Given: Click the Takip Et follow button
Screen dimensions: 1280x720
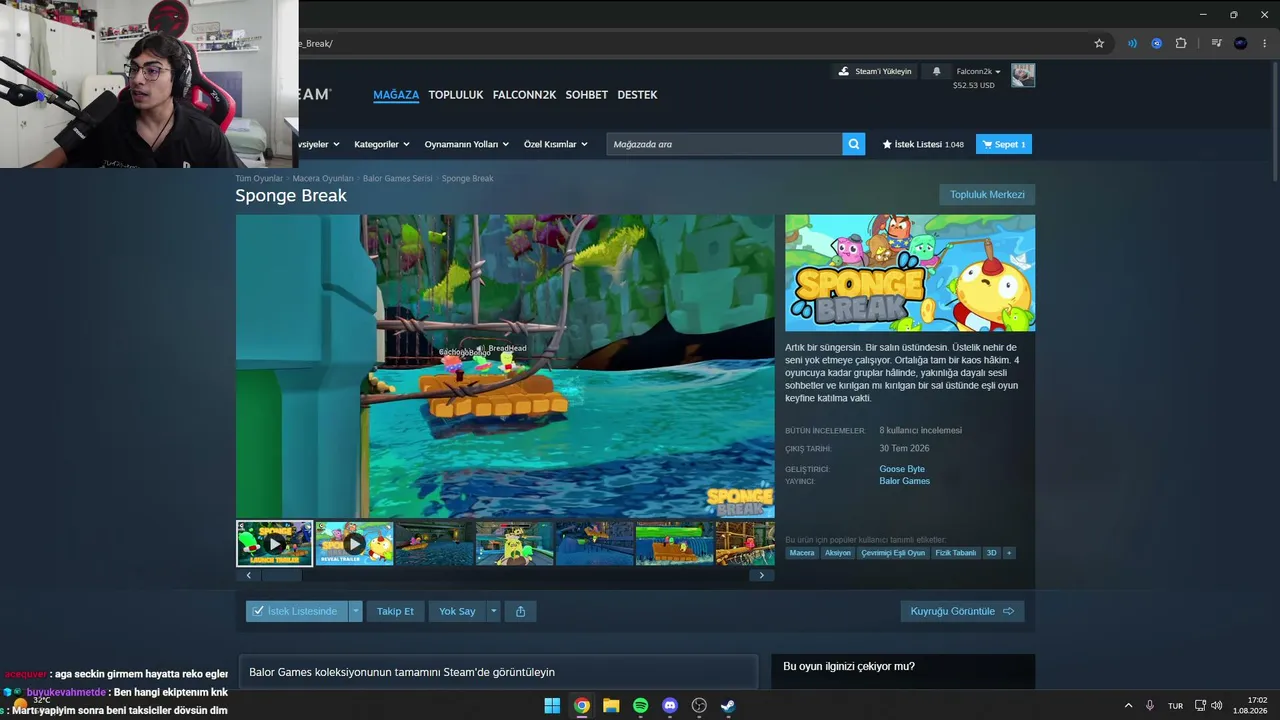Looking at the screenshot, I should click(395, 611).
